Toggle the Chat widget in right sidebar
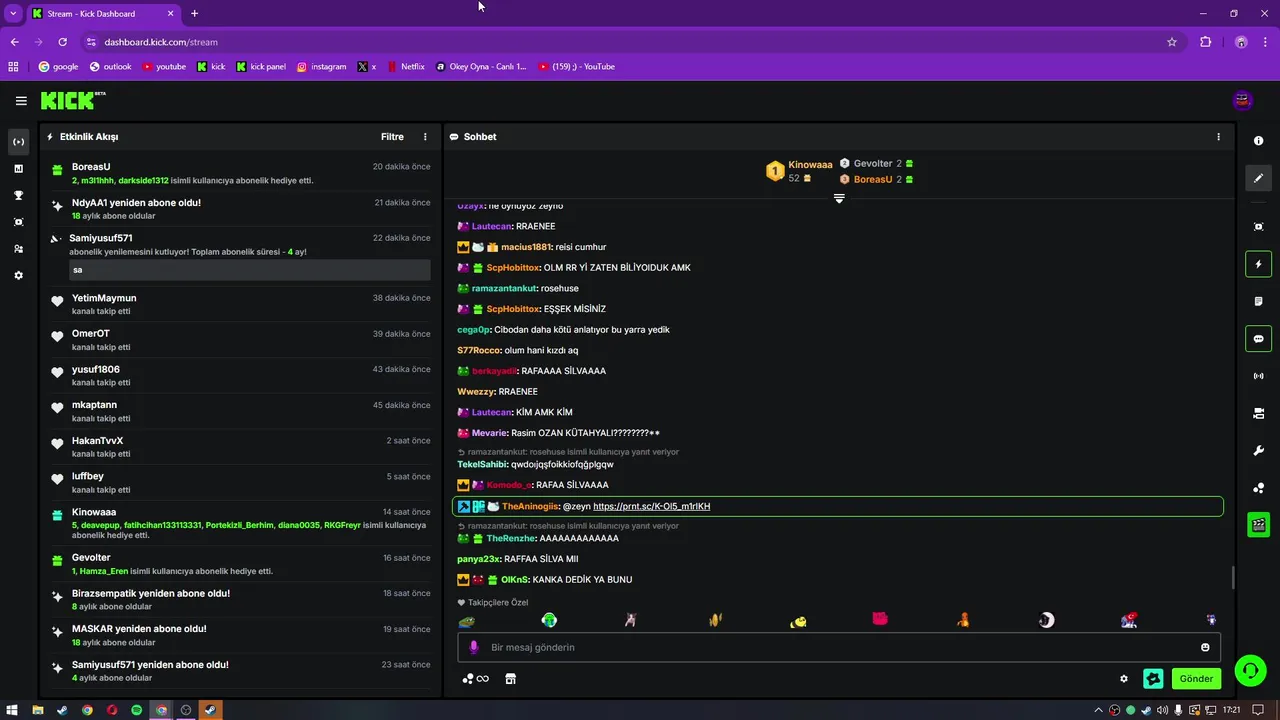This screenshot has height=720, width=1280. click(x=1258, y=339)
